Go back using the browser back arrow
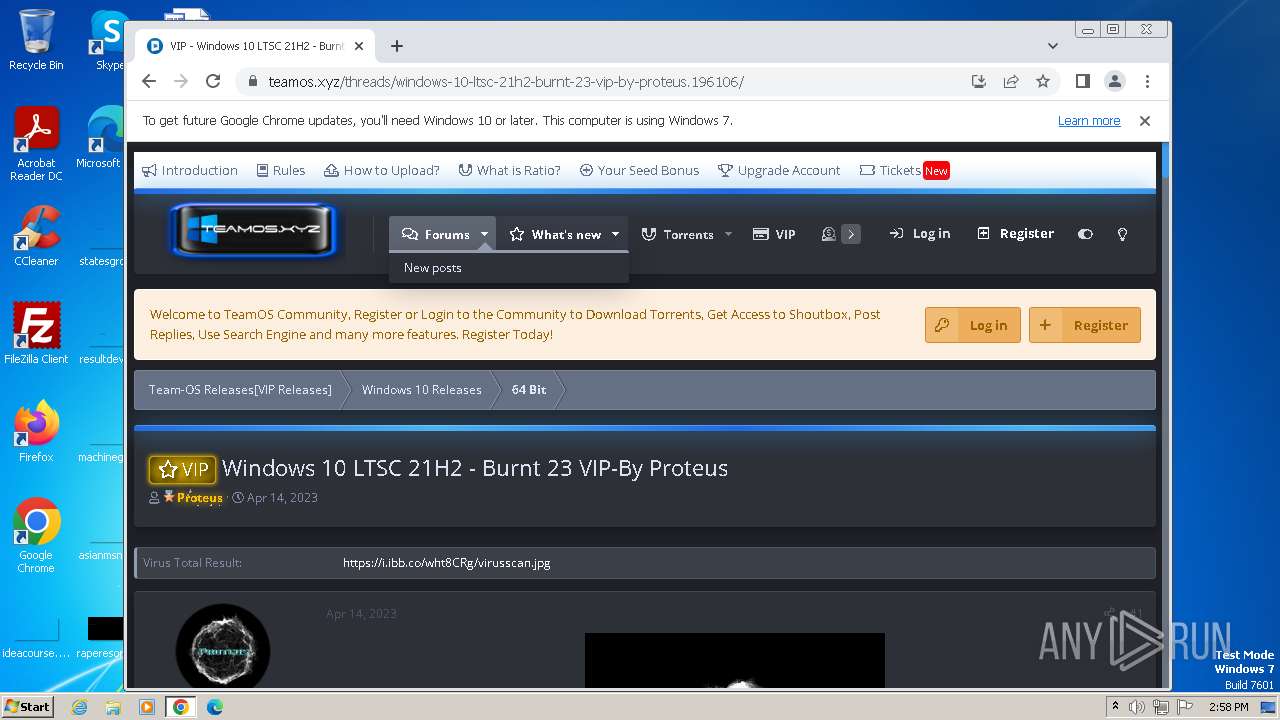The height and width of the screenshot is (720, 1280). [x=149, y=81]
